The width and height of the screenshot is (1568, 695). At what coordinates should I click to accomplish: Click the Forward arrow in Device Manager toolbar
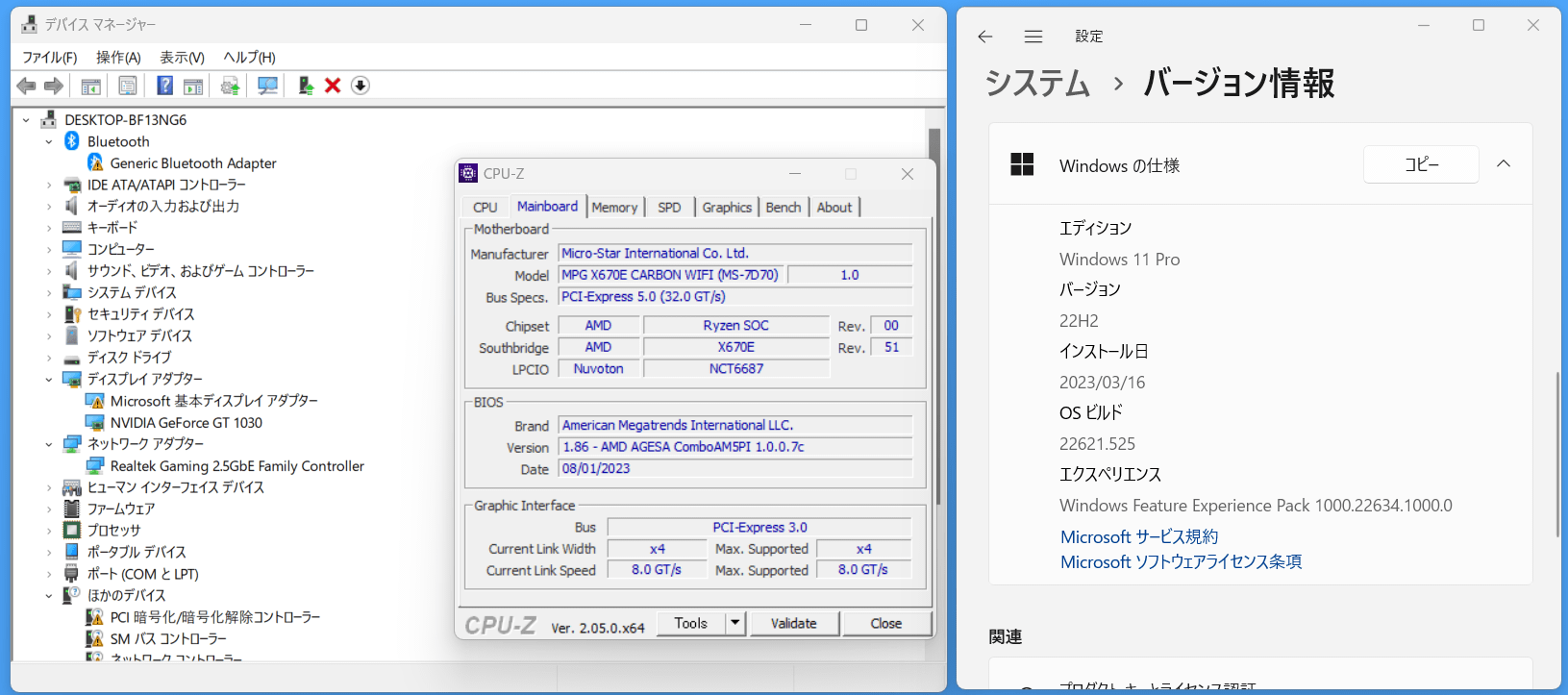(x=54, y=86)
